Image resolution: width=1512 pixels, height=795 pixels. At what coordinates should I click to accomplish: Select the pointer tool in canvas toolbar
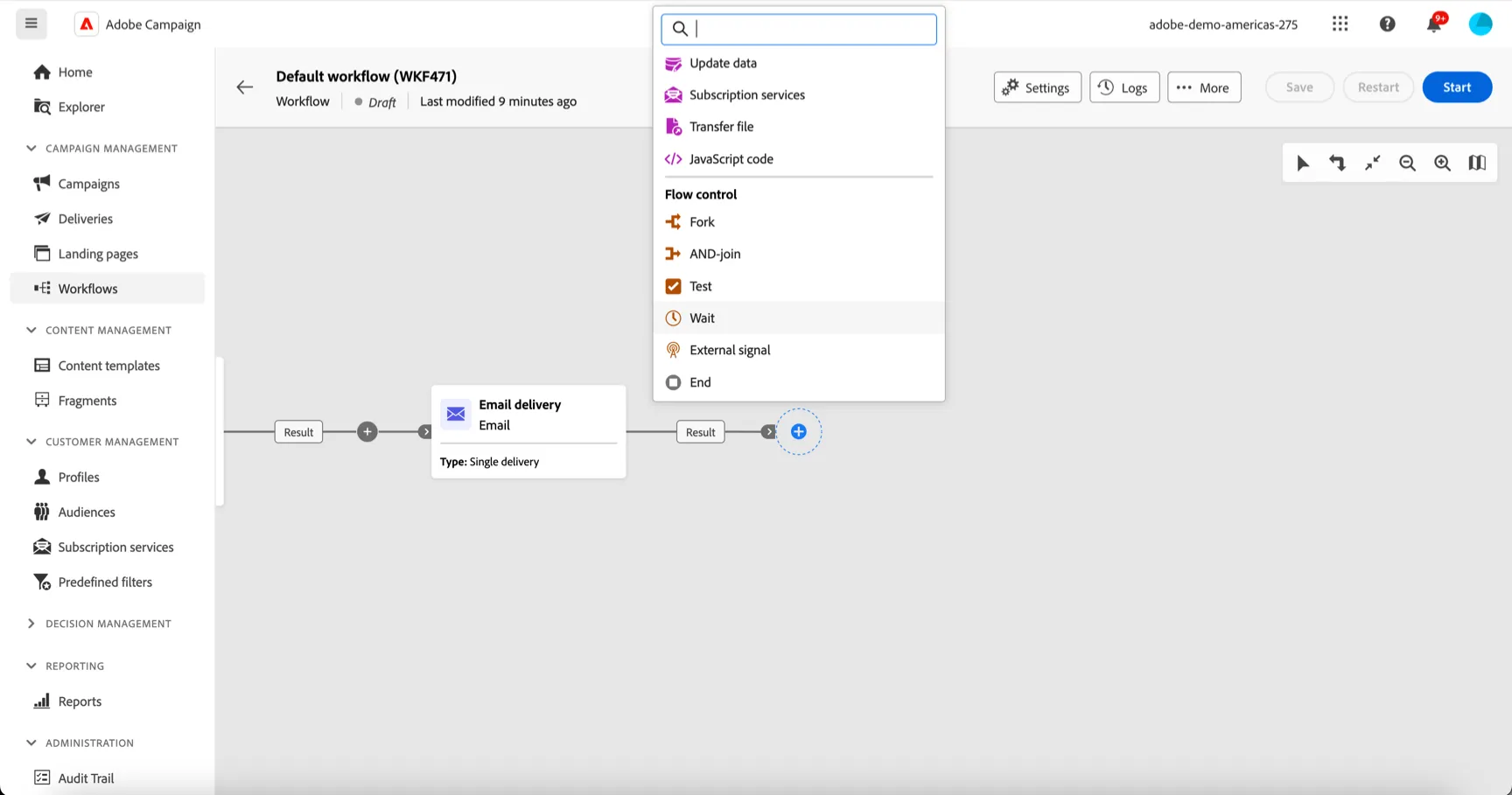pyautogui.click(x=1302, y=163)
